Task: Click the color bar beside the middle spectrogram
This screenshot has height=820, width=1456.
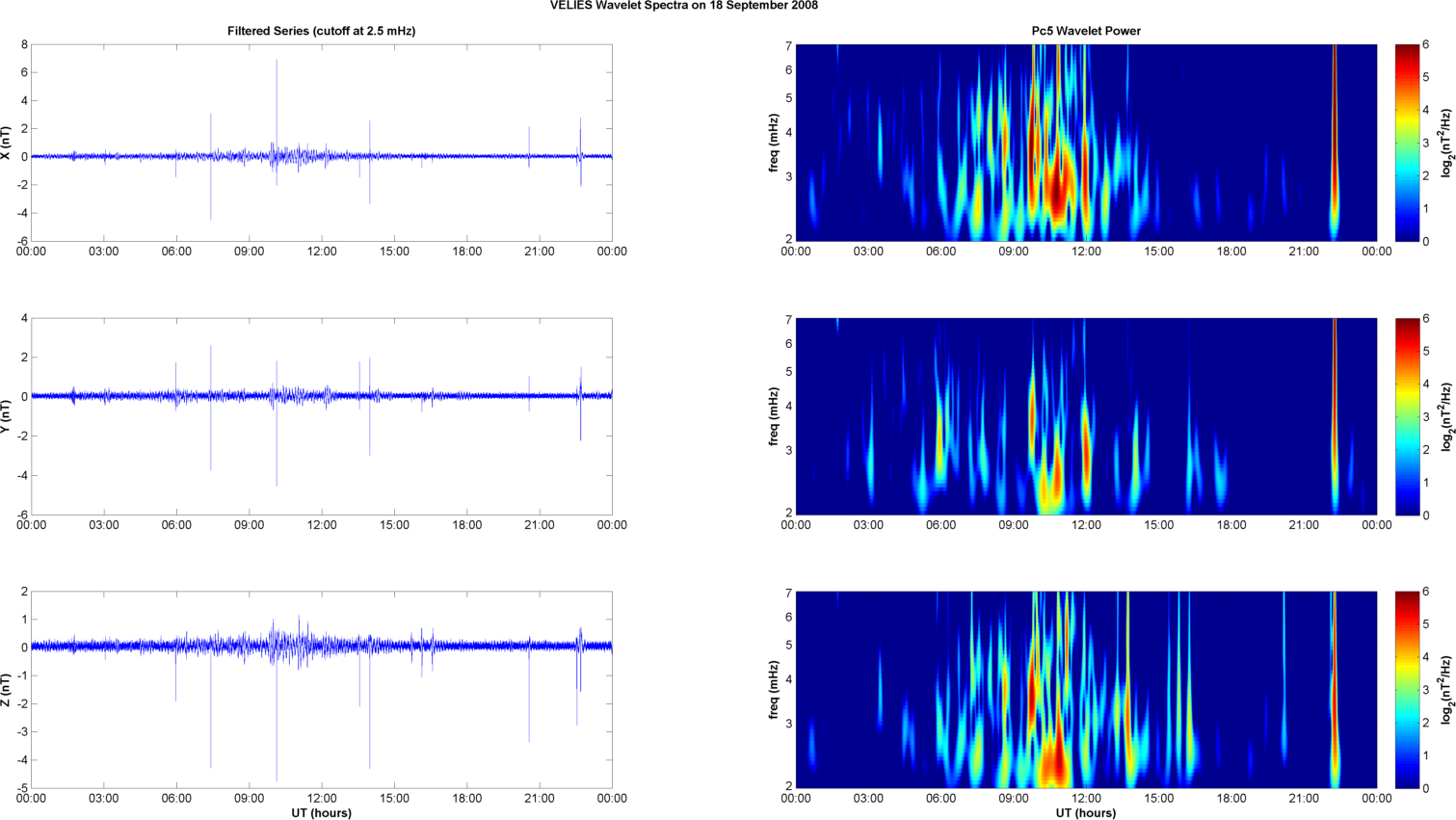Action: [x=1407, y=416]
